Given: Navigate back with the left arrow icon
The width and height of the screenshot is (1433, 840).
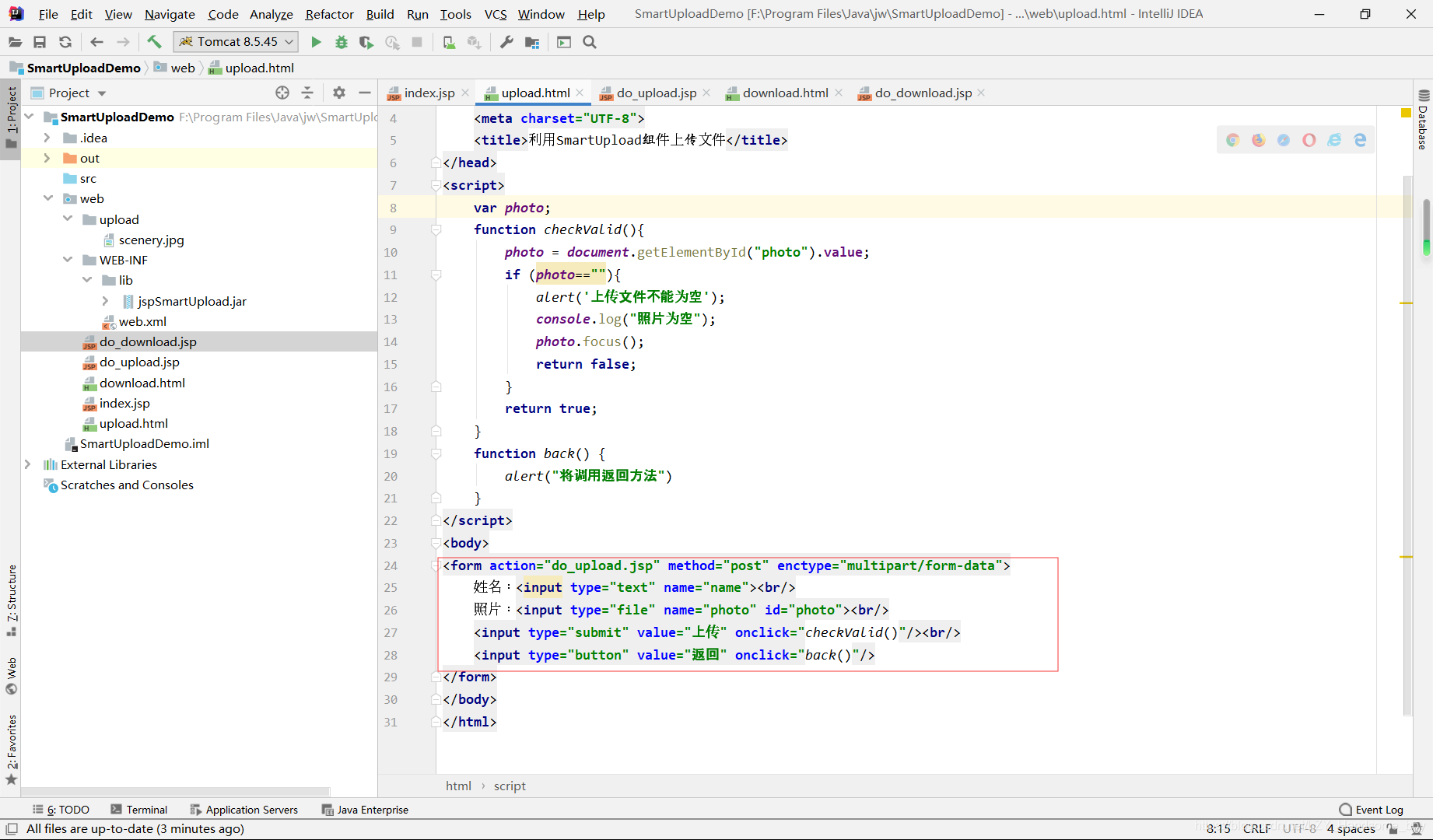Looking at the screenshot, I should click(x=96, y=42).
